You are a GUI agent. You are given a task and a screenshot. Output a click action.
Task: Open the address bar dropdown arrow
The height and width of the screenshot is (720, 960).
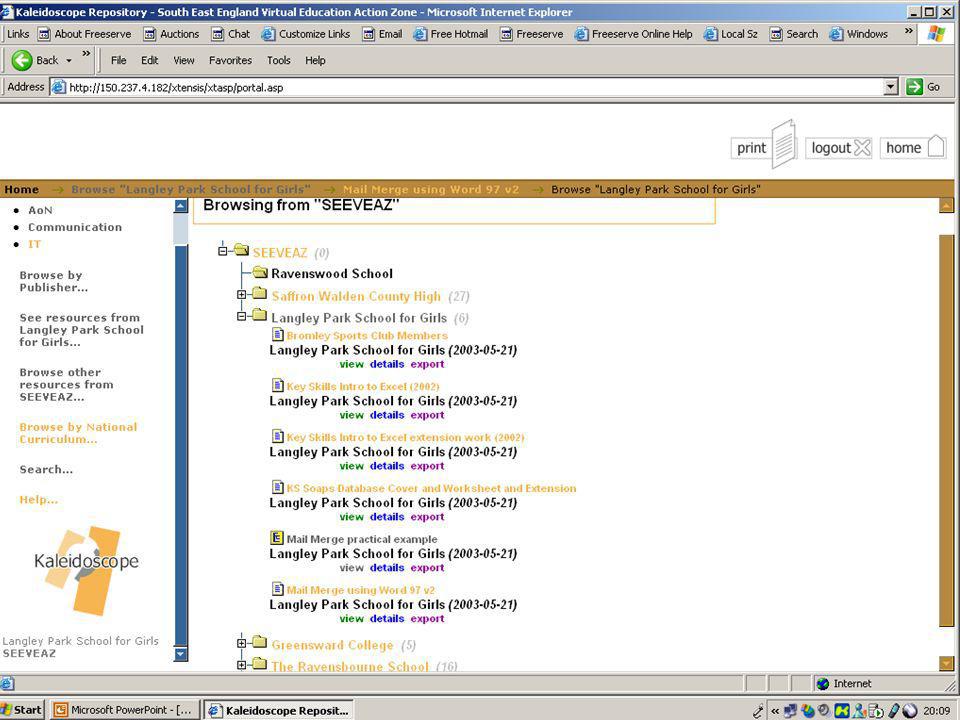pos(891,87)
